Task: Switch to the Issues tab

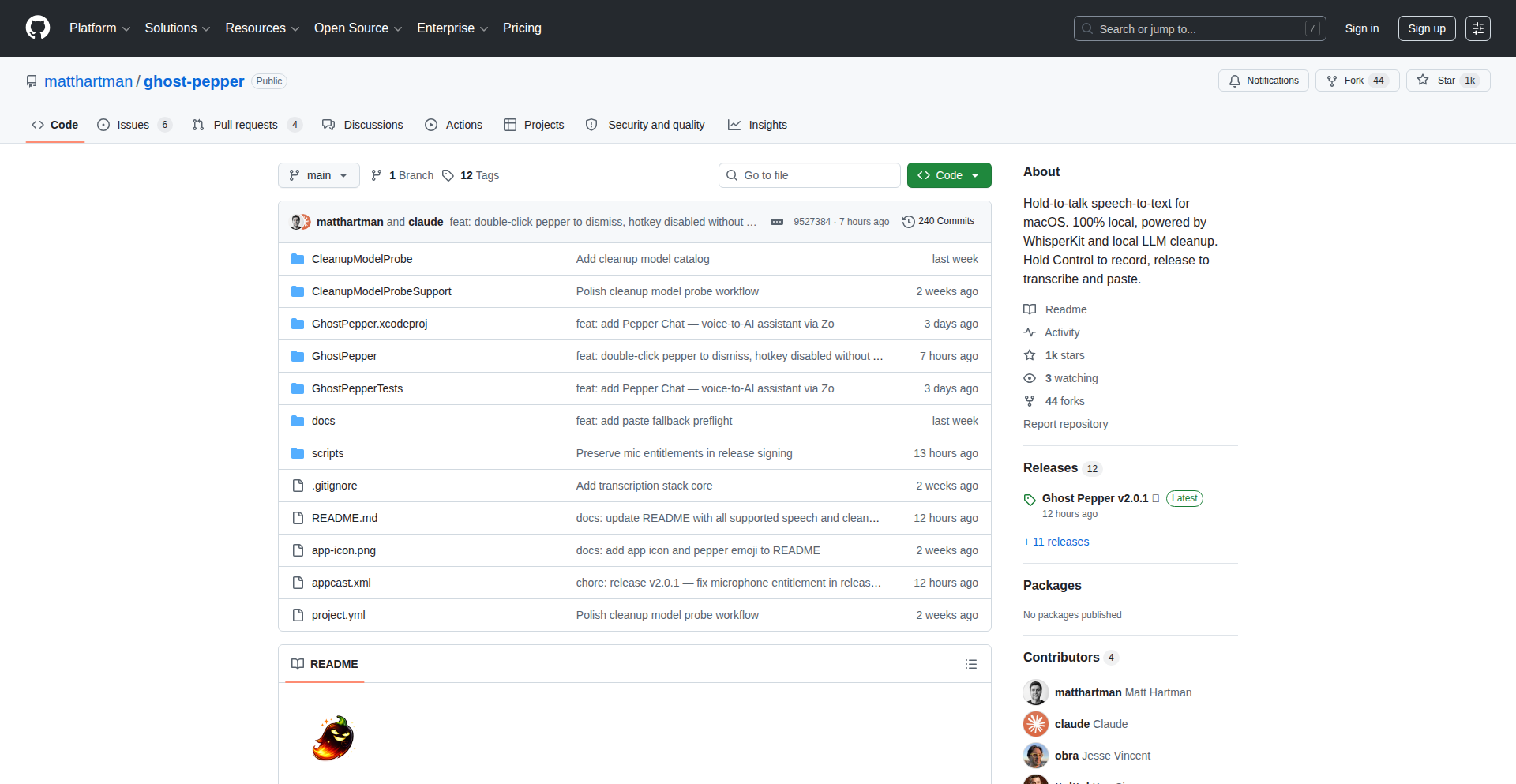Action: click(133, 125)
